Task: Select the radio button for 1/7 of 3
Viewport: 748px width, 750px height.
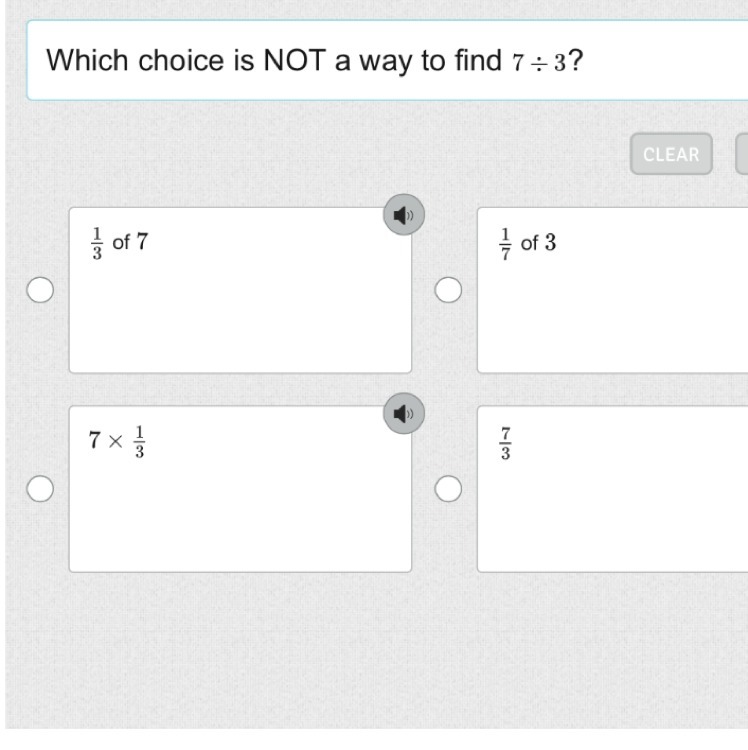Action: pyautogui.click(x=449, y=290)
